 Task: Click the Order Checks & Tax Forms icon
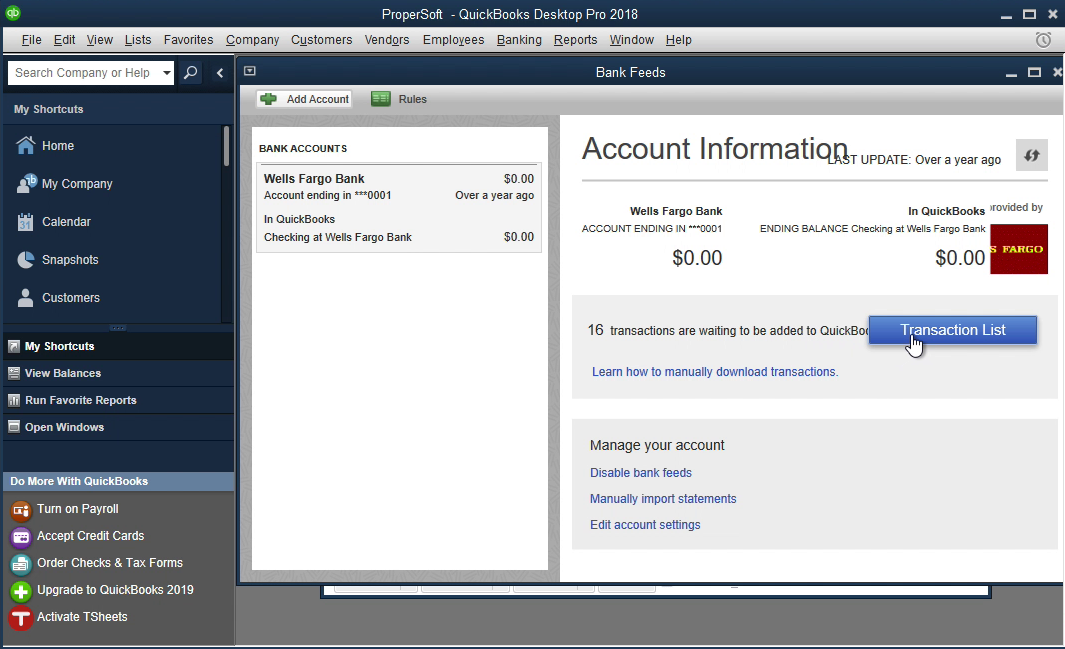pyautogui.click(x=21, y=564)
